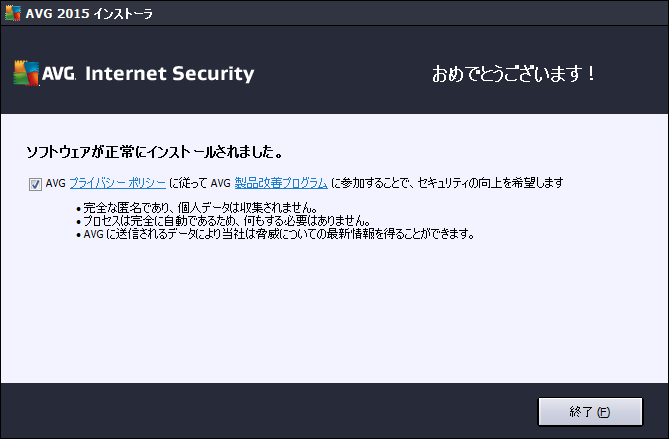Image resolution: width=669 pixels, height=439 pixels.
Task: Click the AVG icon in the title bar
Action: (x=13, y=13)
